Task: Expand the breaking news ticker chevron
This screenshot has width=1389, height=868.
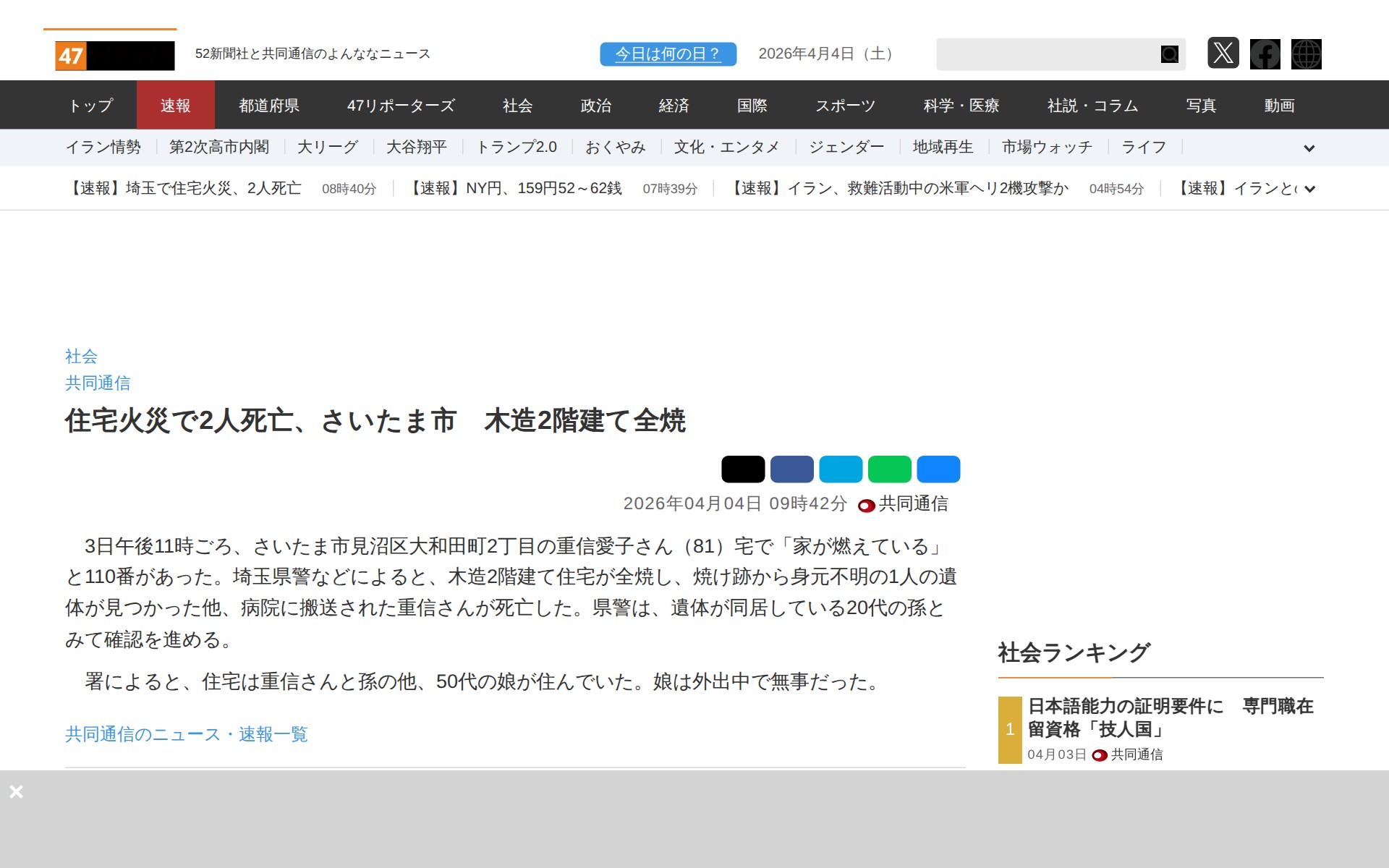Action: [1309, 190]
